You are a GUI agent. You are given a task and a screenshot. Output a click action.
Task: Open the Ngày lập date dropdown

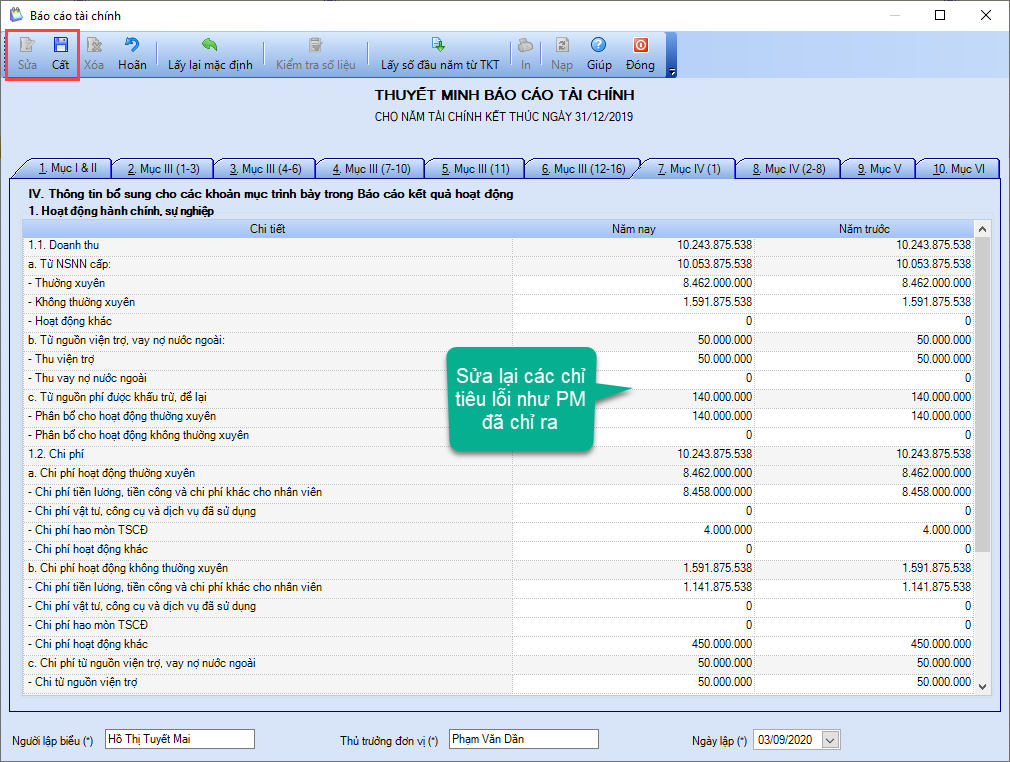pyautogui.click(x=830, y=740)
